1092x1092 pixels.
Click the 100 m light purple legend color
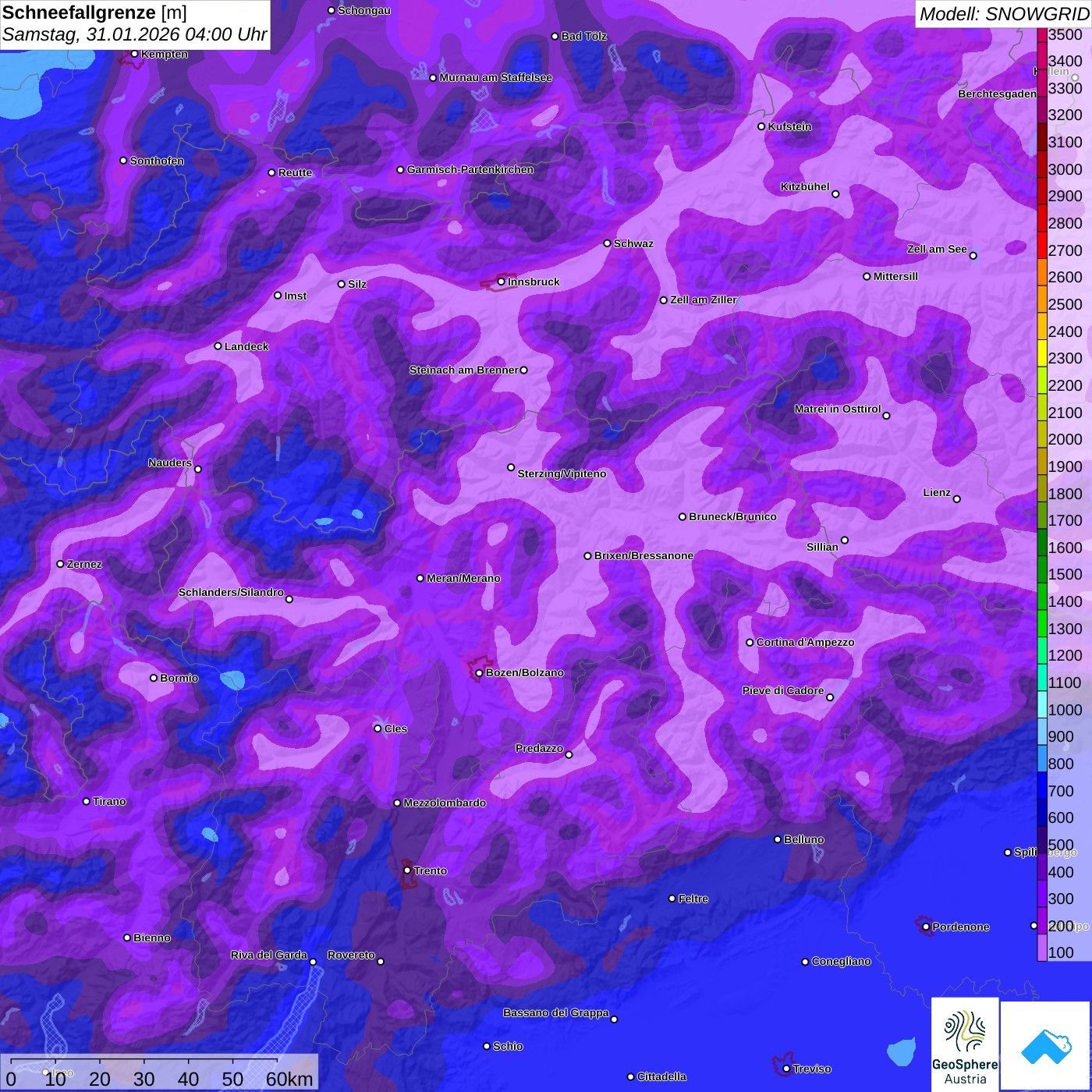tap(1042, 948)
